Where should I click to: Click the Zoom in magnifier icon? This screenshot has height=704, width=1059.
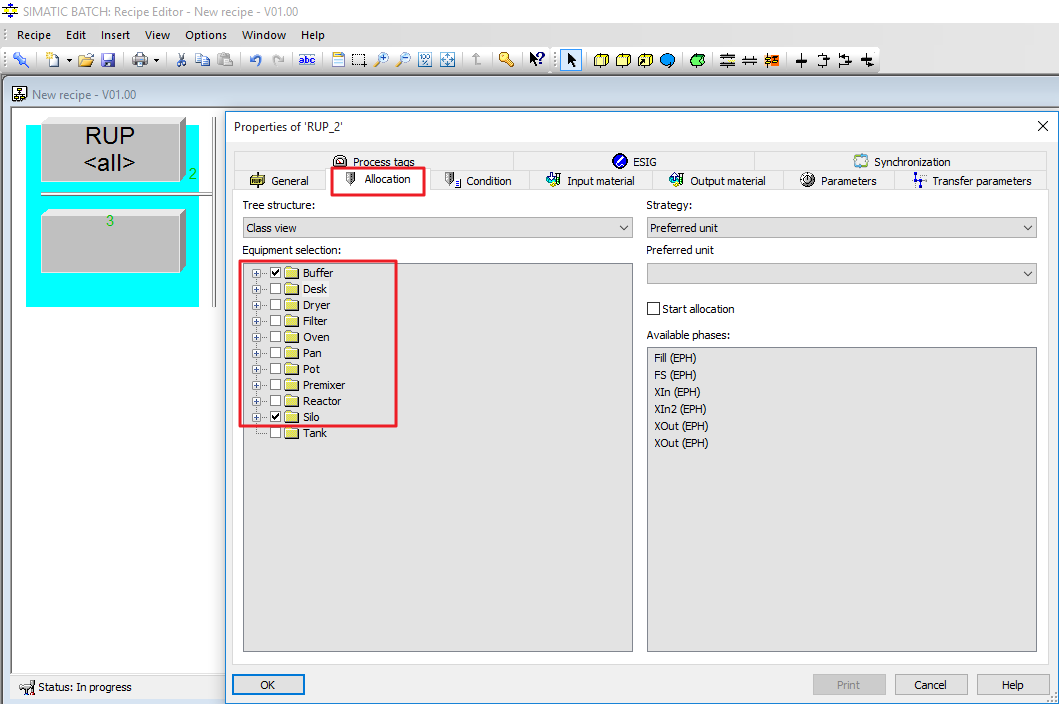(x=382, y=60)
